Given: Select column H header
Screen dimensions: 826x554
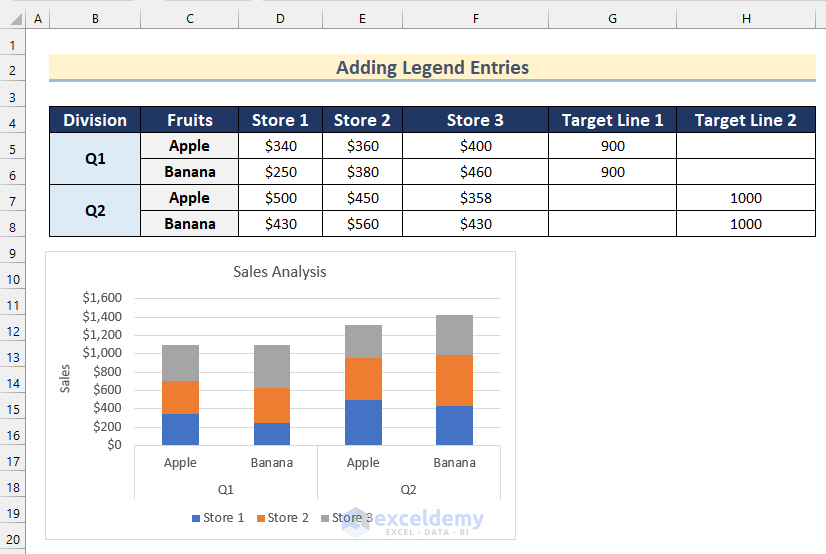Looking at the screenshot, I should click(746, 19).
